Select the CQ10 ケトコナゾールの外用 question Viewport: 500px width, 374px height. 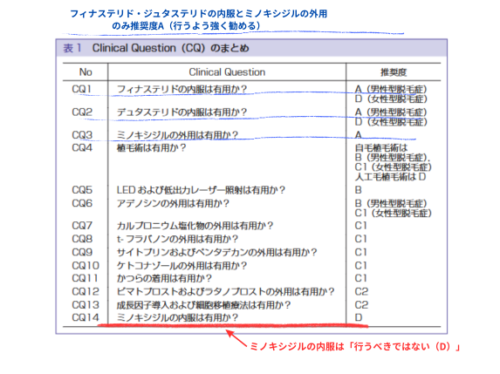pyautogui.click(x=182, y=266)
